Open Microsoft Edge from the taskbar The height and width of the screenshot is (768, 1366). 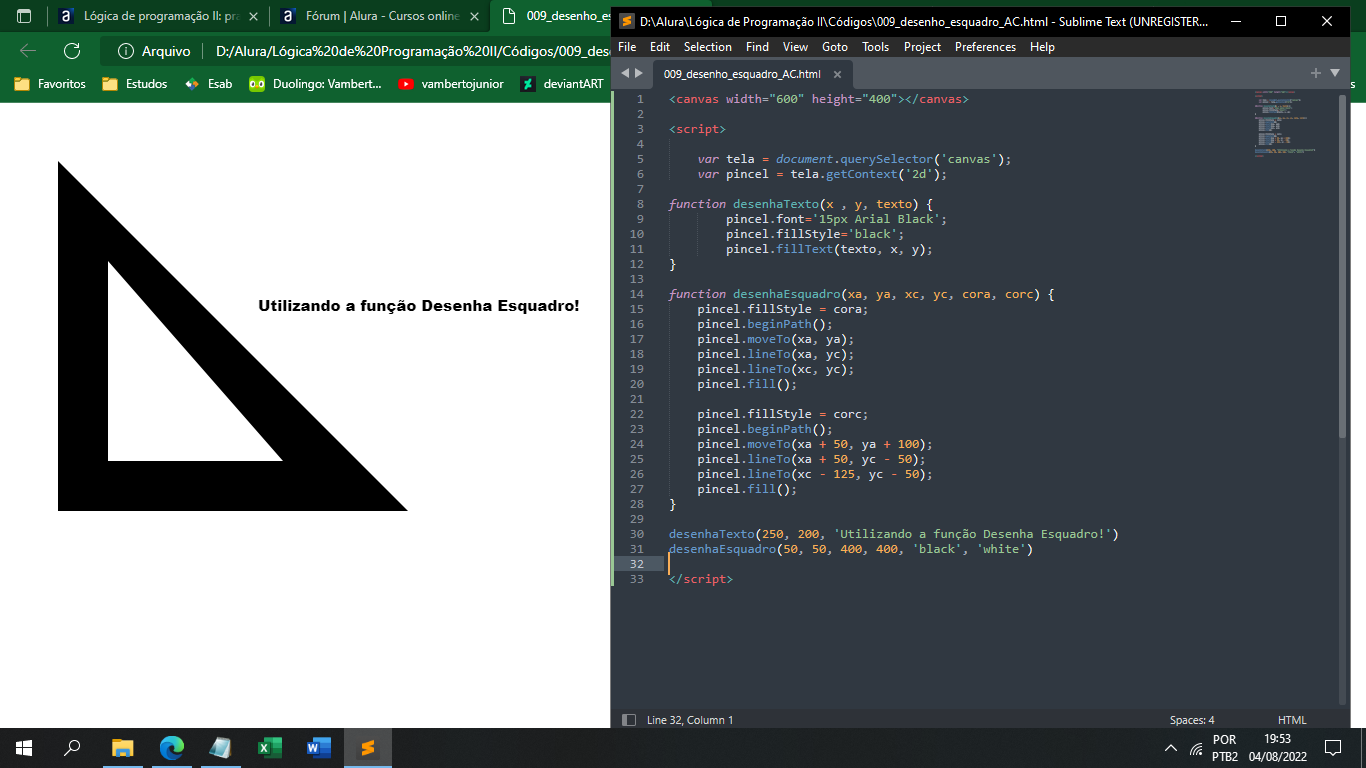click(172, 748)
